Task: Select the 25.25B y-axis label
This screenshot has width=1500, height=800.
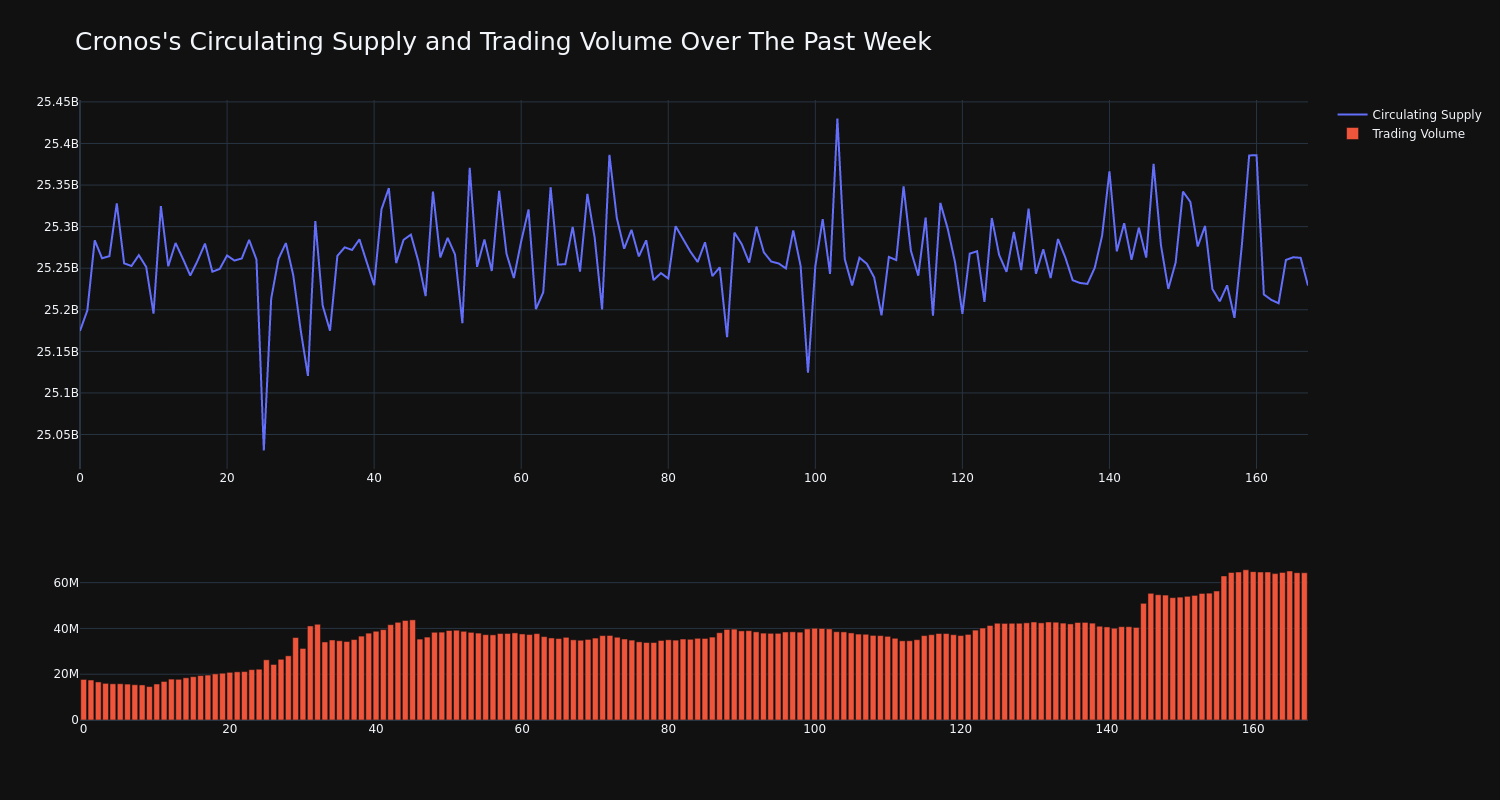Action: (x=57, y=268)
